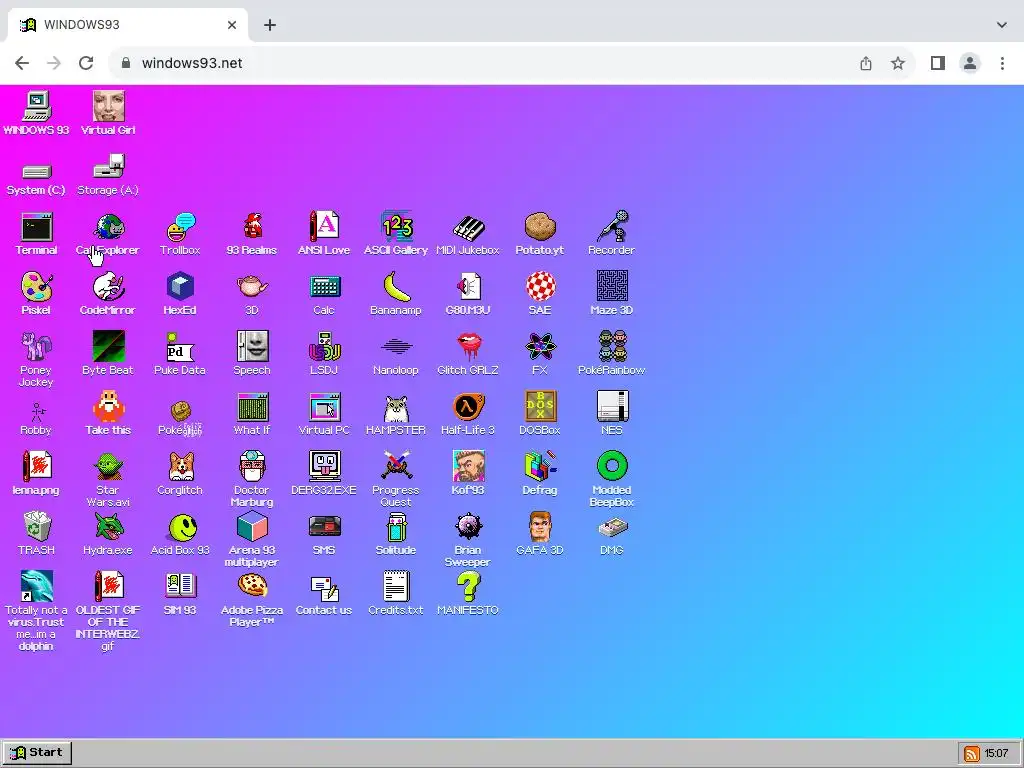Open the WINDOWS 93 computer icon
The height and width of the screenshot is (768, 1024).
tap(36, 106)
